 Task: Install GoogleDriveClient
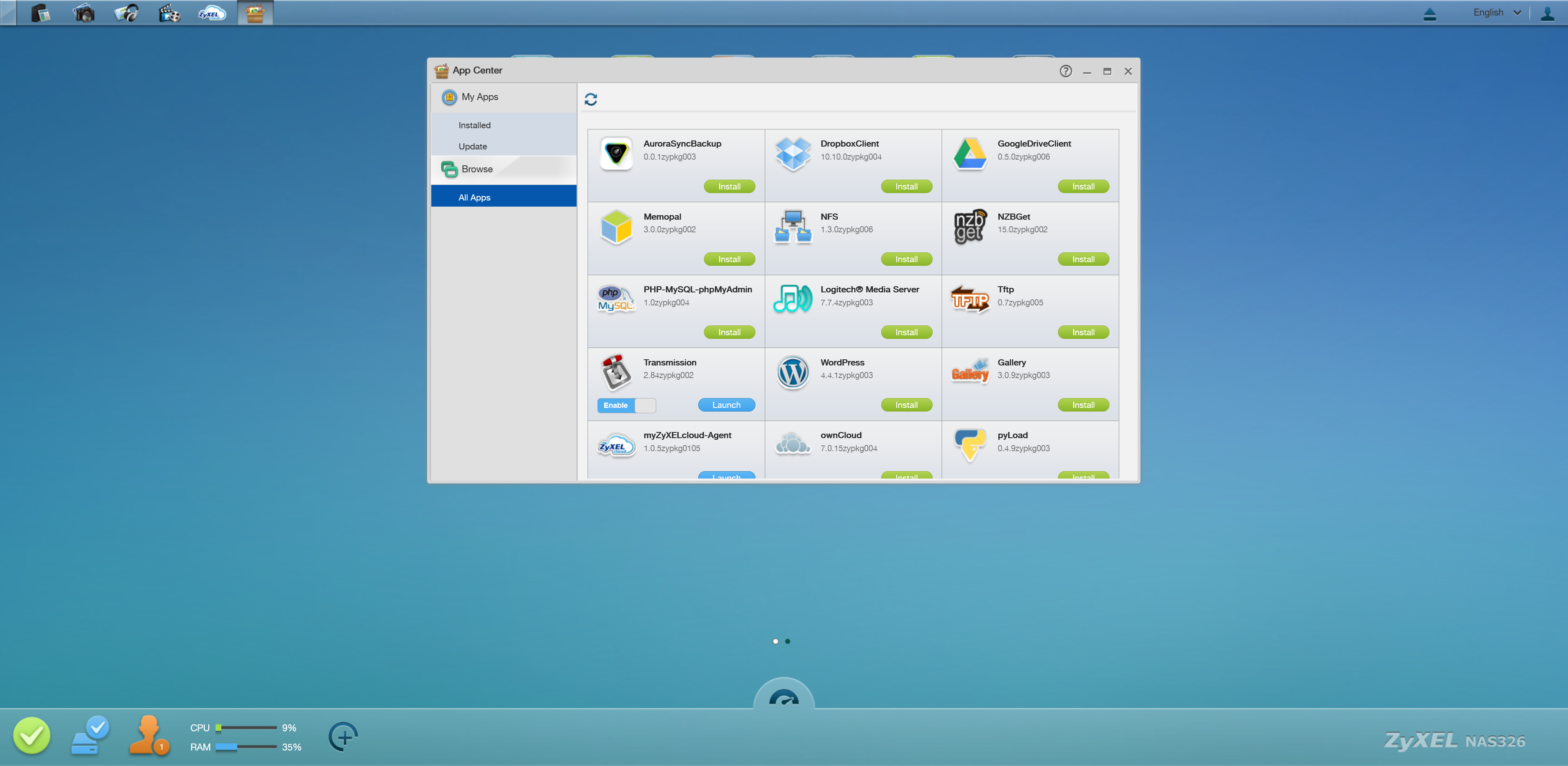[1083, 186]
